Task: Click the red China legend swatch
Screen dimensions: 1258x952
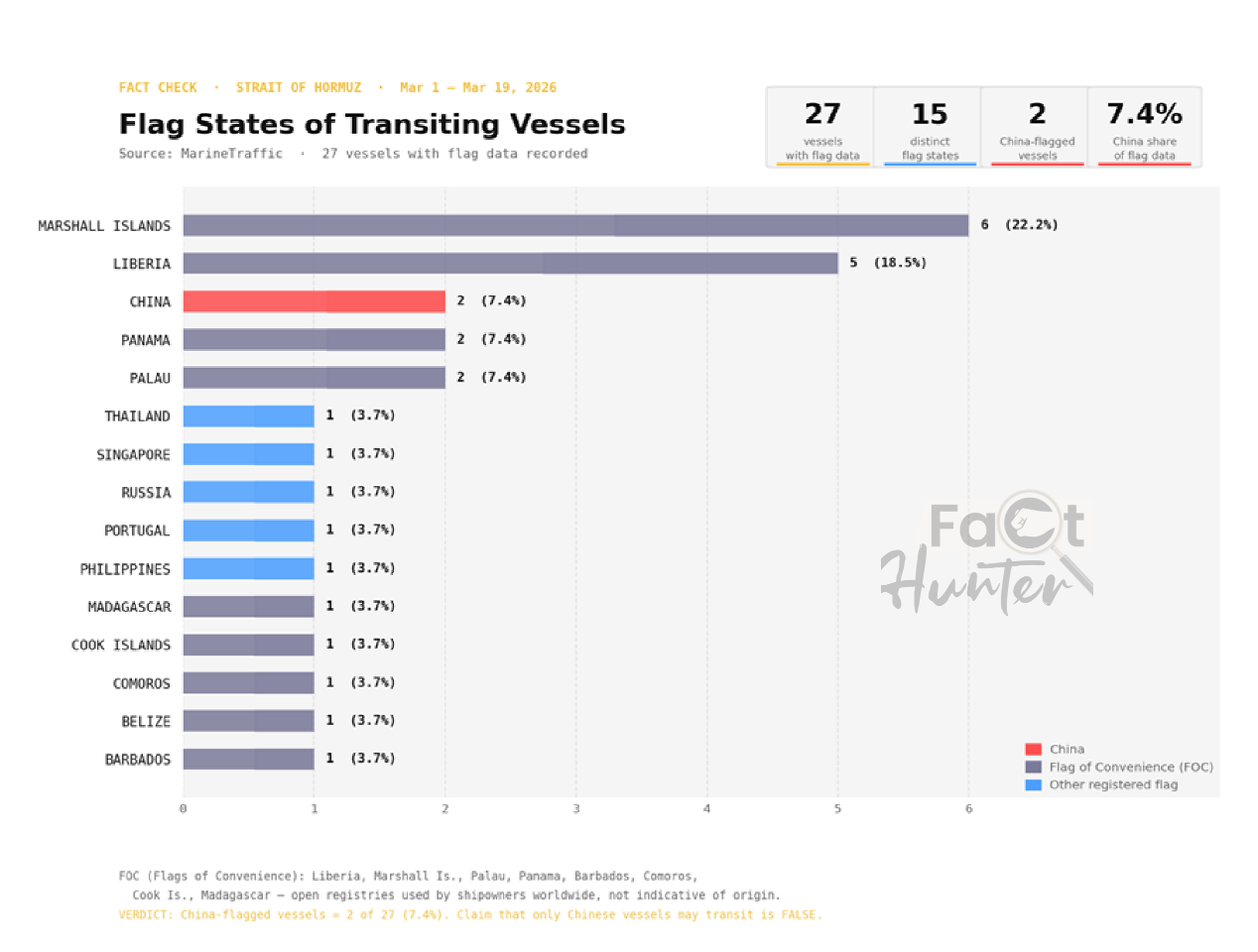Action: (x=1033, y=750)
